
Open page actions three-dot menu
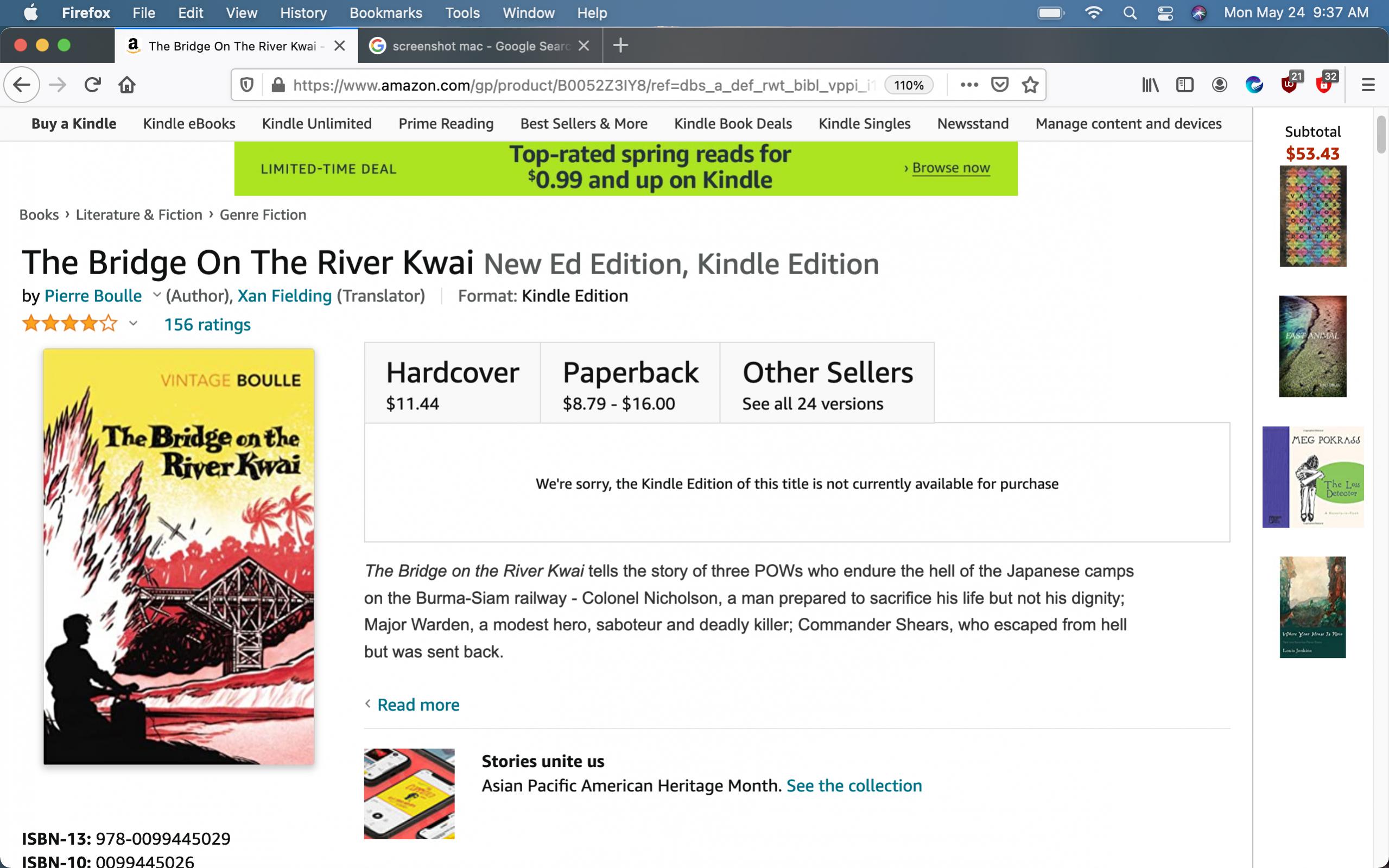[x=969, y=85]
